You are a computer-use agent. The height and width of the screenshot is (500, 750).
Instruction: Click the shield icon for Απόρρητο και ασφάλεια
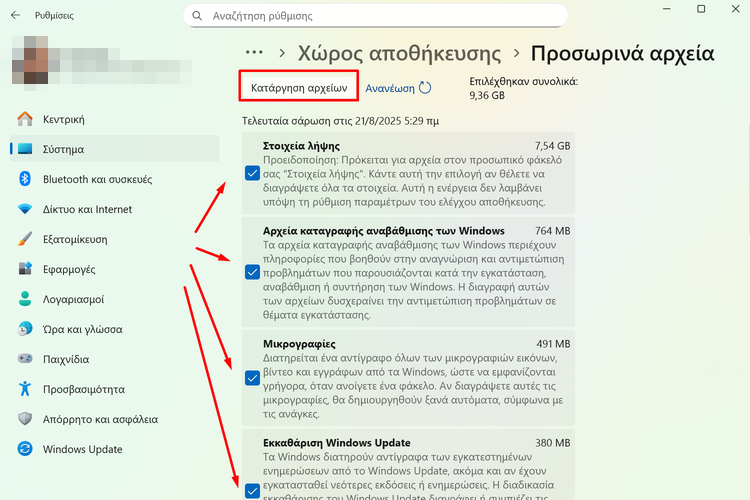click(x=25, y=419)
